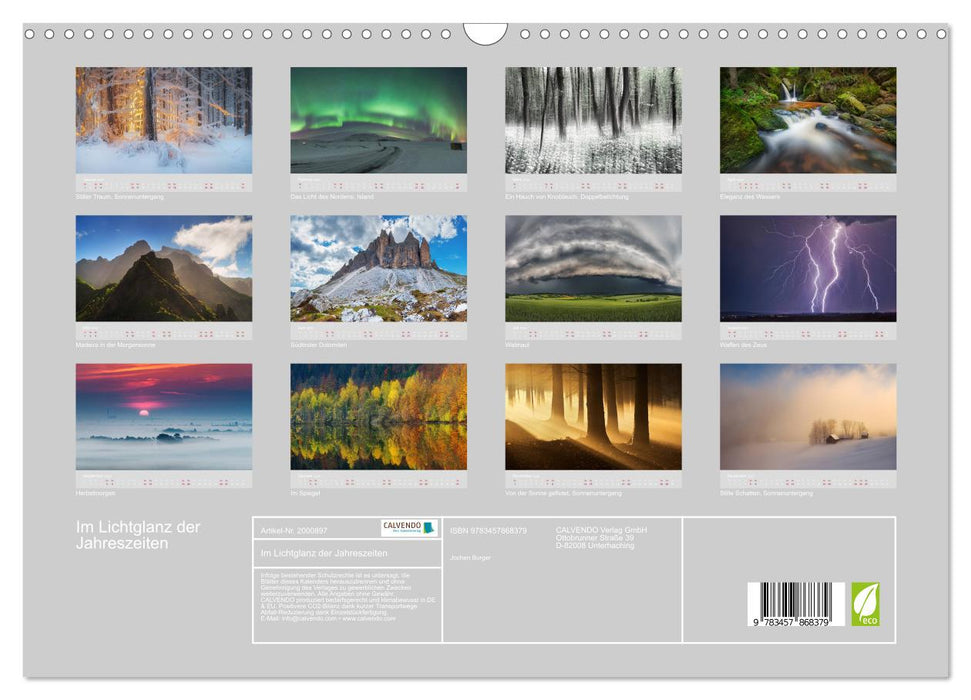The height and width of the screenshot is (700, 971).
Task: Select the green northern lights Iceland photo
Action: point(378,120)
